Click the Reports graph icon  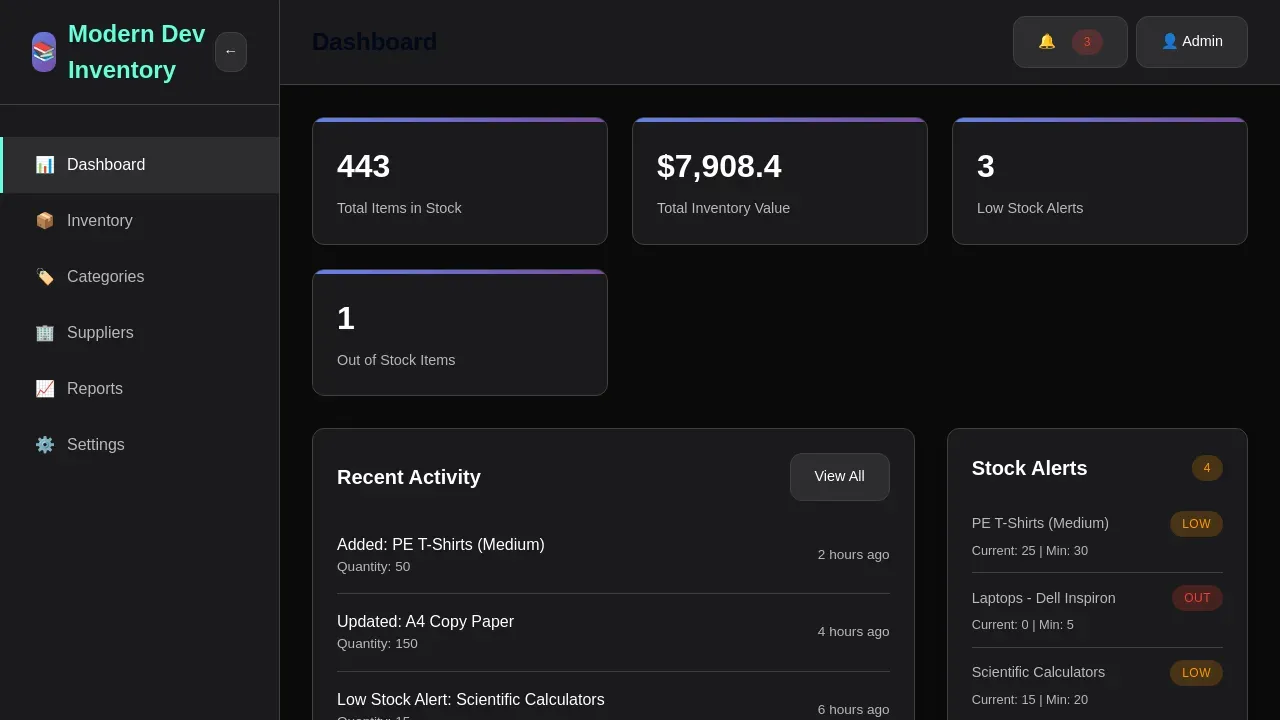coord(45,389)
